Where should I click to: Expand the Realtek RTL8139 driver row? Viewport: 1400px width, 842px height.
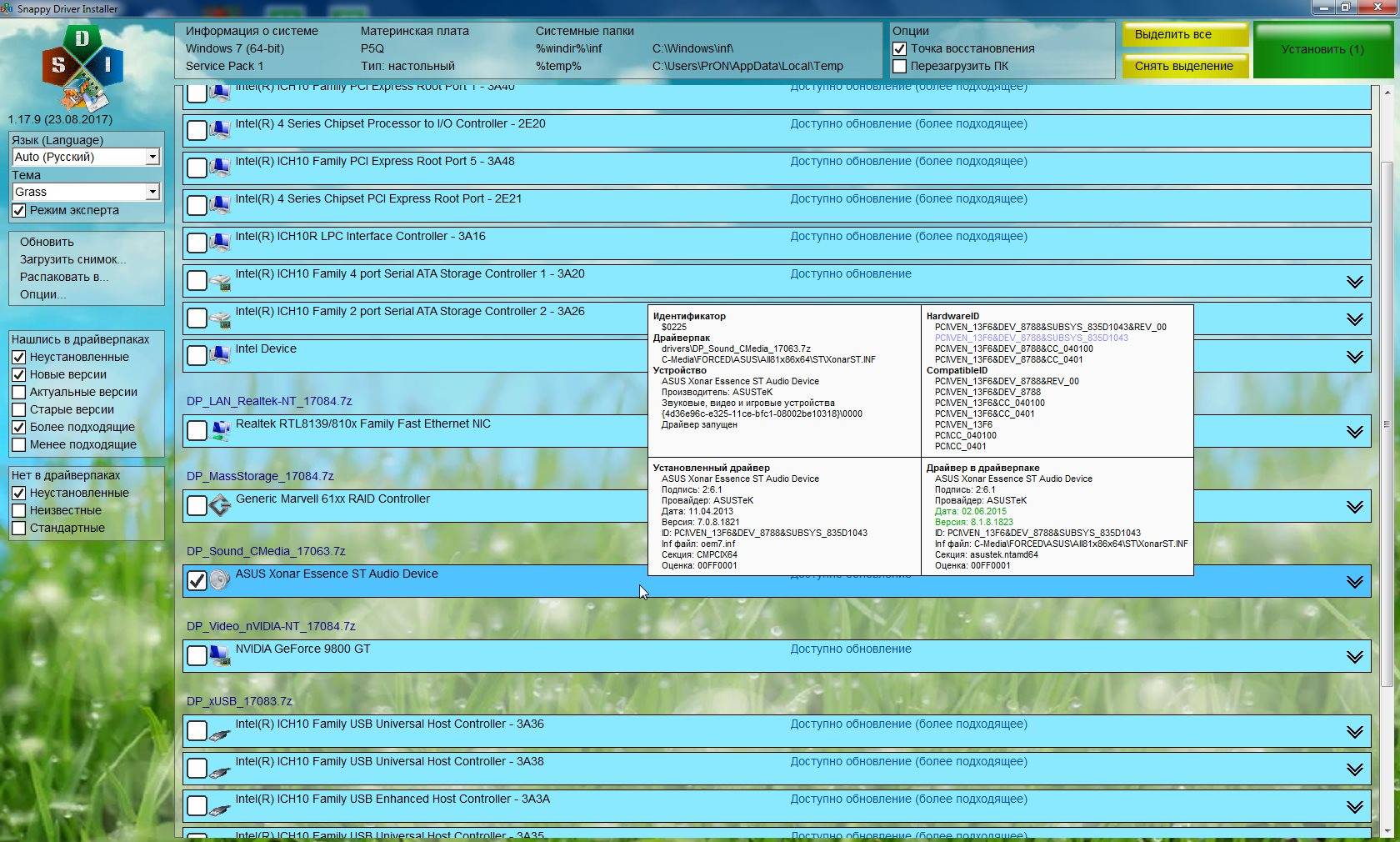[x=1355, y=432]
